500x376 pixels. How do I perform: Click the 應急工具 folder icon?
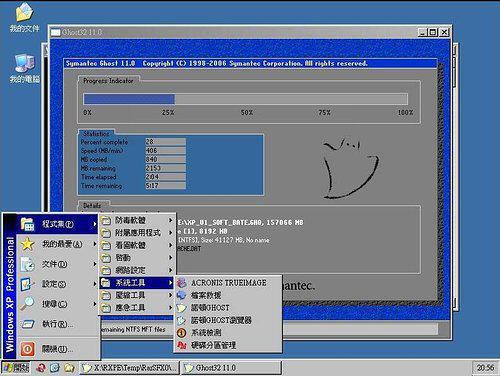(106, 308)
